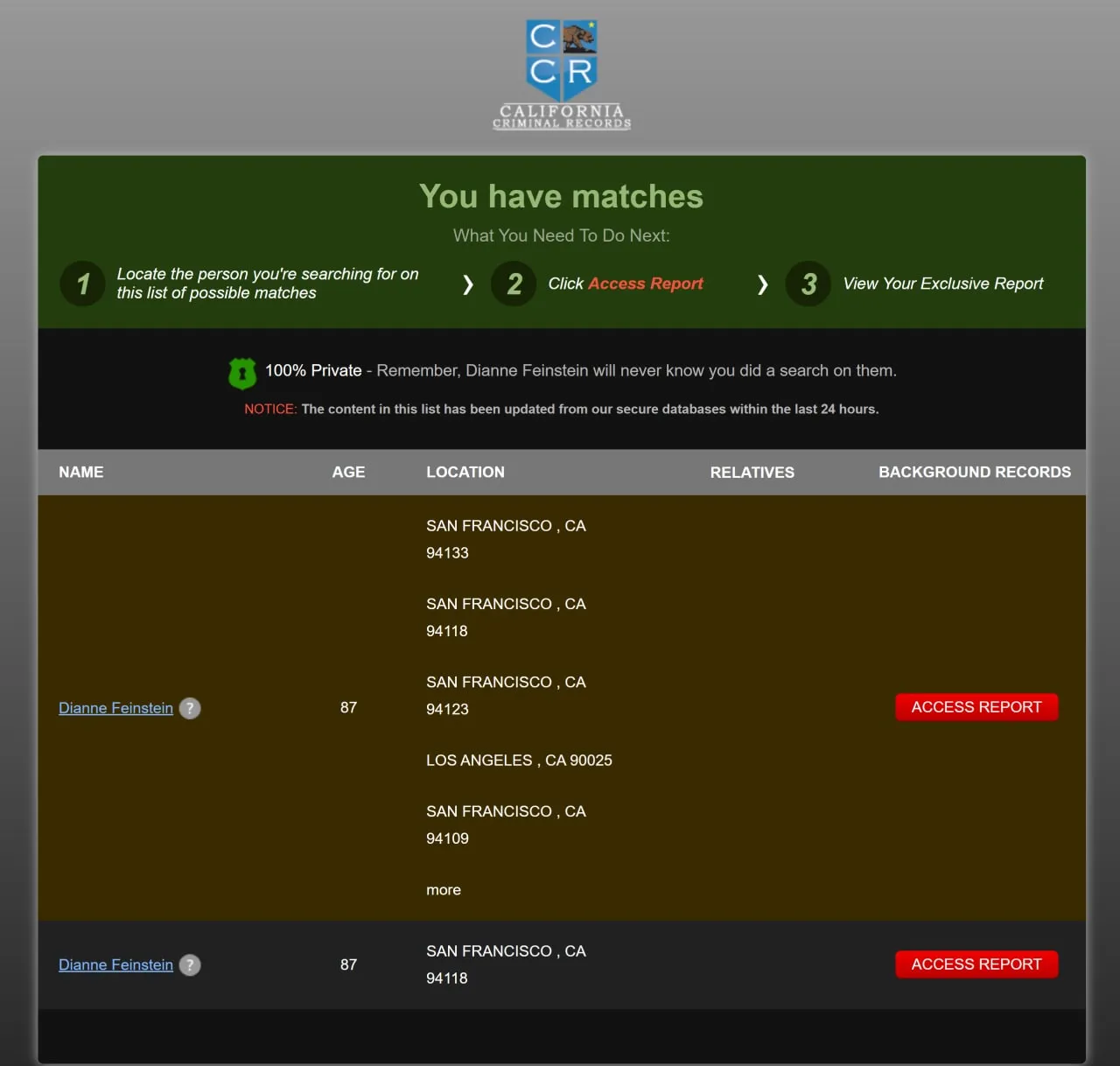
Task: Click chevron arrow after step 1
Action: click(468, 284)
